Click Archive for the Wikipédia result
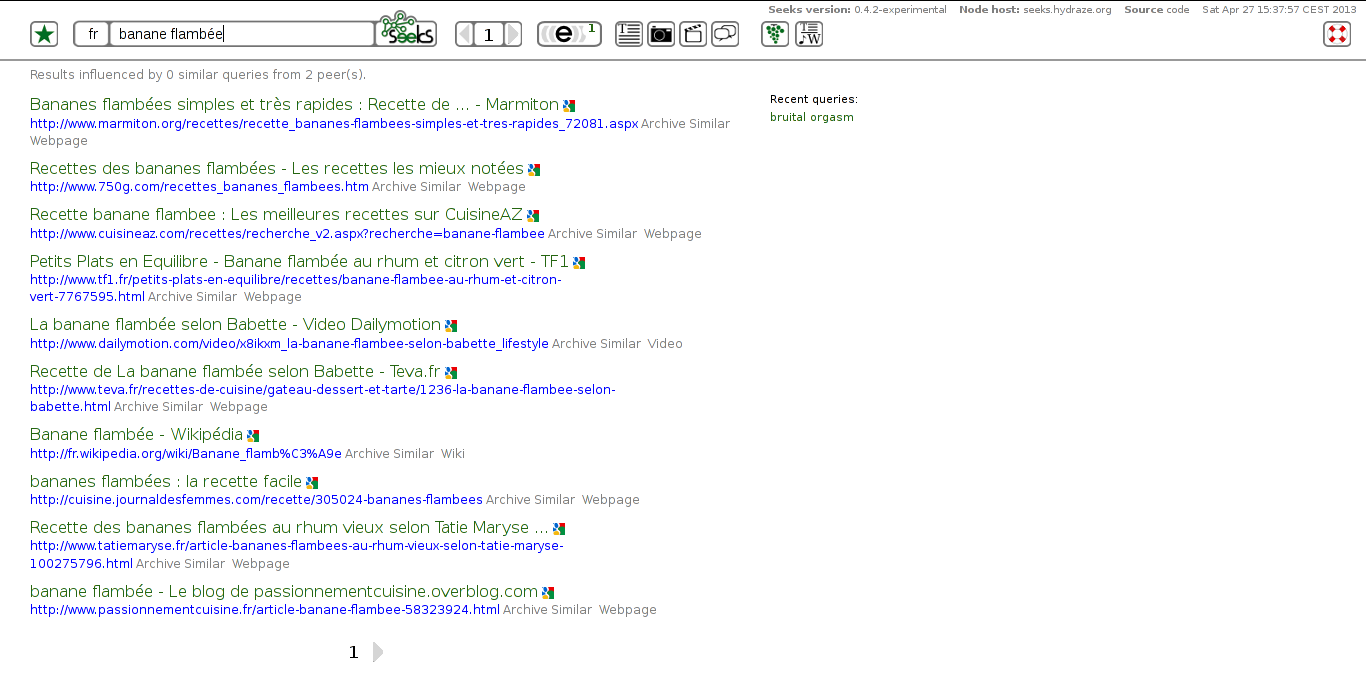 tap(367, 454)
